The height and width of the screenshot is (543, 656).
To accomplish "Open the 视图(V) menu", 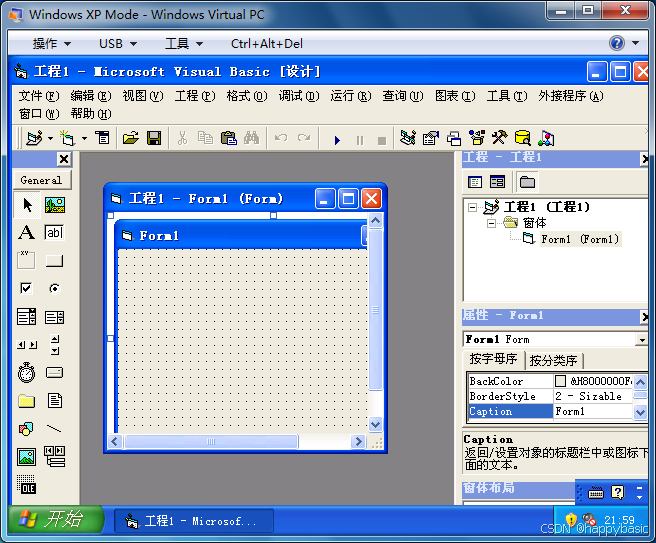I will click(143, 96).
